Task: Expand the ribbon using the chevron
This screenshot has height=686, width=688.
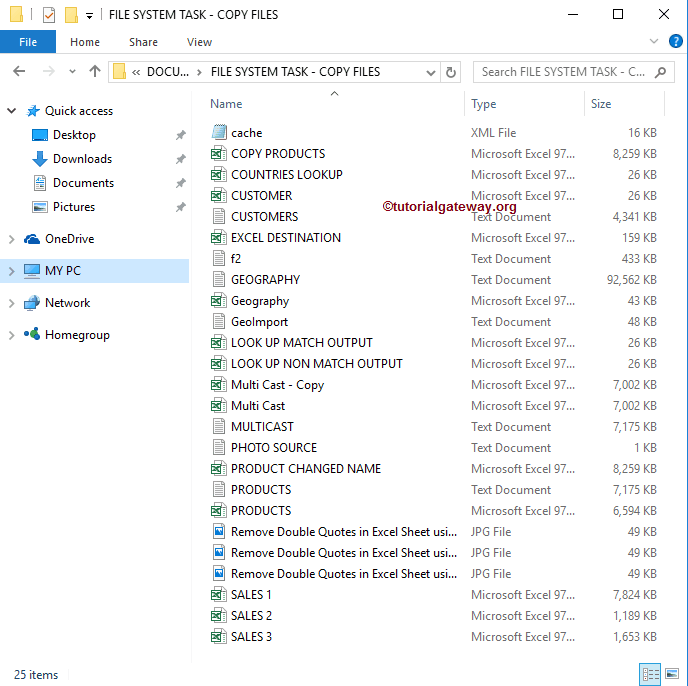Action: point(653,41)
